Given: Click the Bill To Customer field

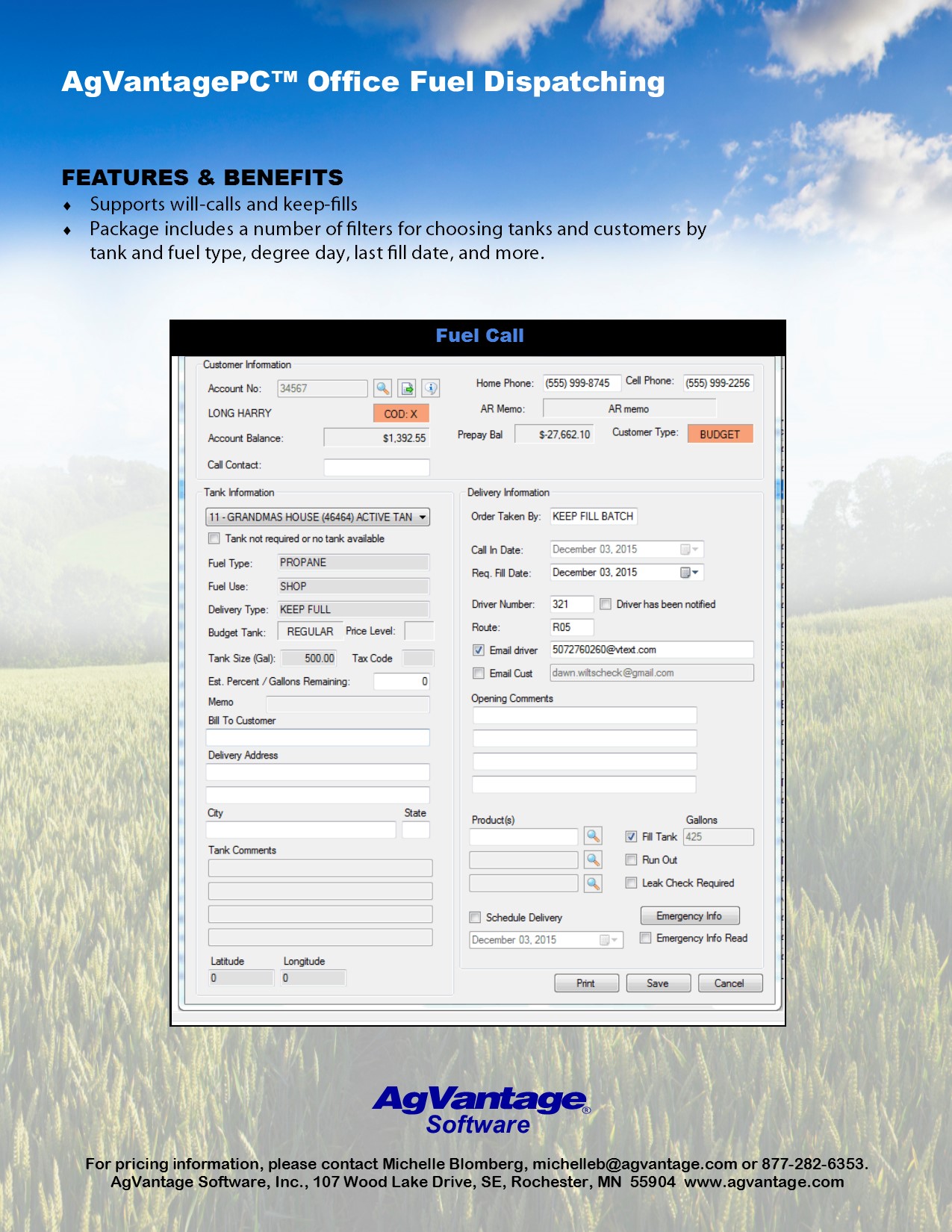Looking at the screenshot, I should click(x=318, y=738).
